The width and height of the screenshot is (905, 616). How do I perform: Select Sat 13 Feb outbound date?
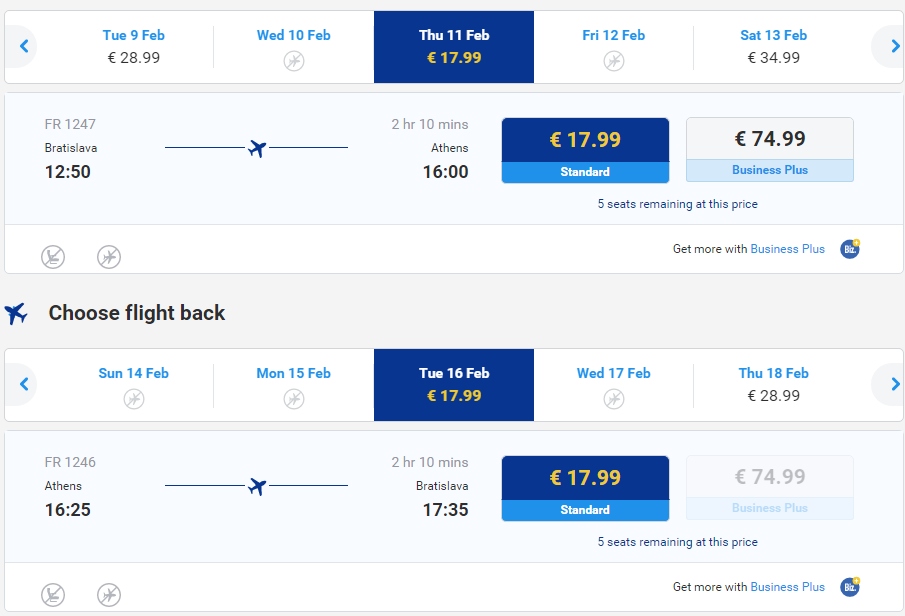773,47
